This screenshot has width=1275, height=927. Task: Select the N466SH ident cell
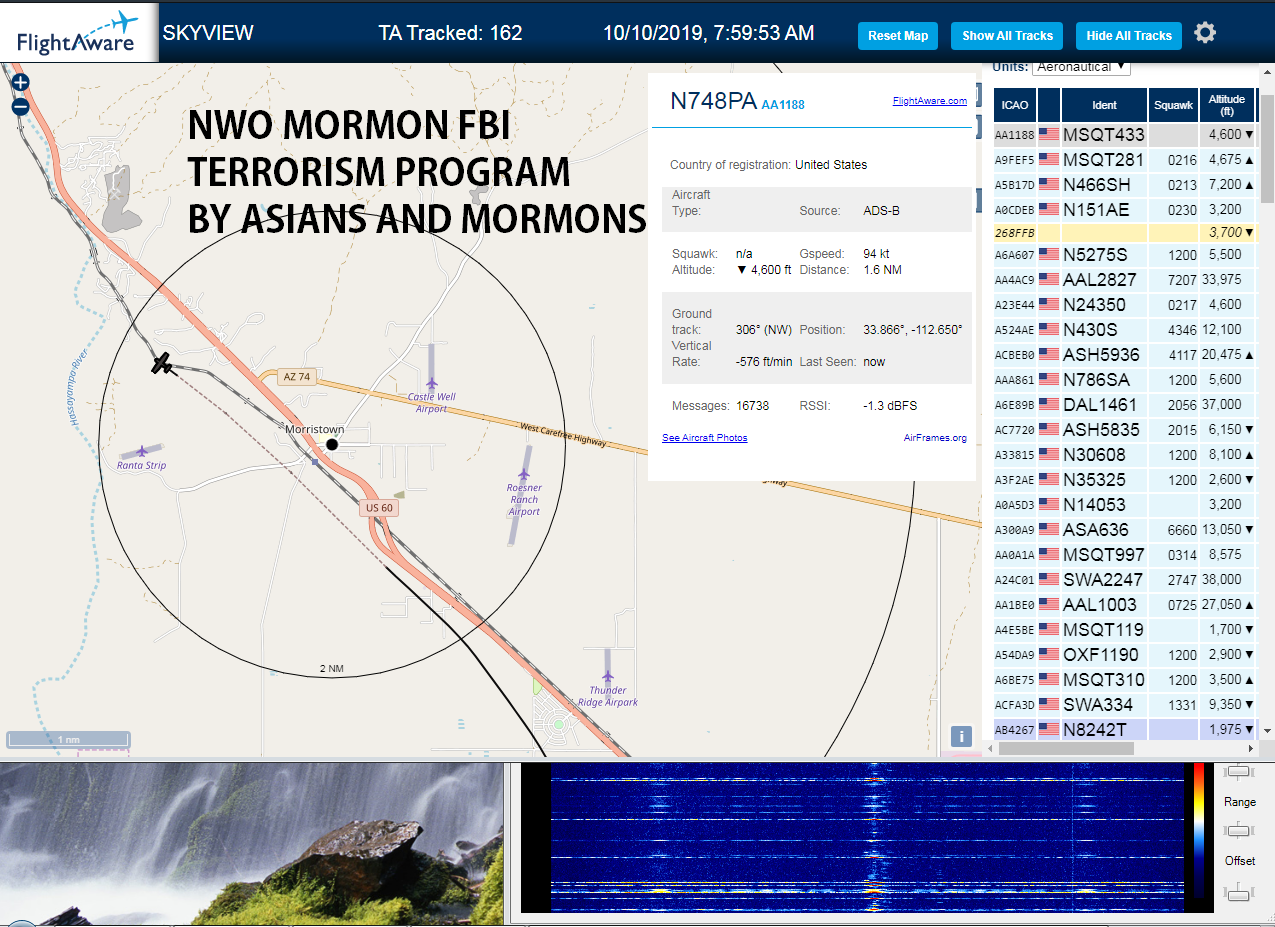point(1104,184)
